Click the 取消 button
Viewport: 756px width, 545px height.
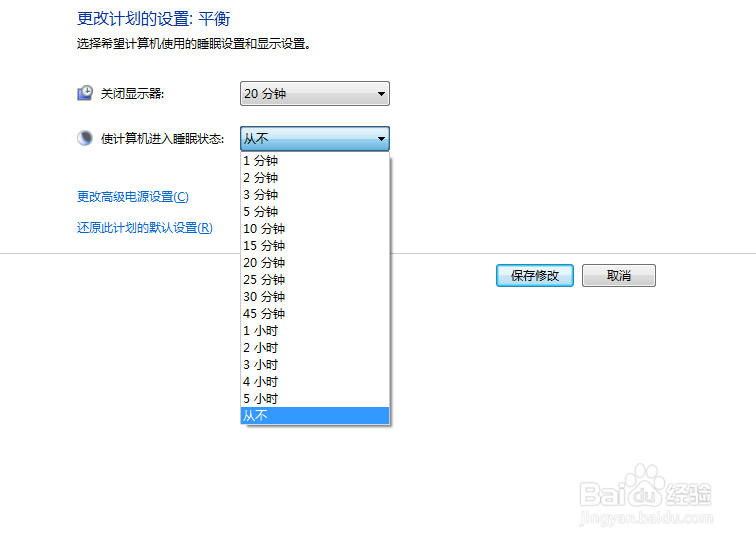pyautogui.click(x=619, y=275)
